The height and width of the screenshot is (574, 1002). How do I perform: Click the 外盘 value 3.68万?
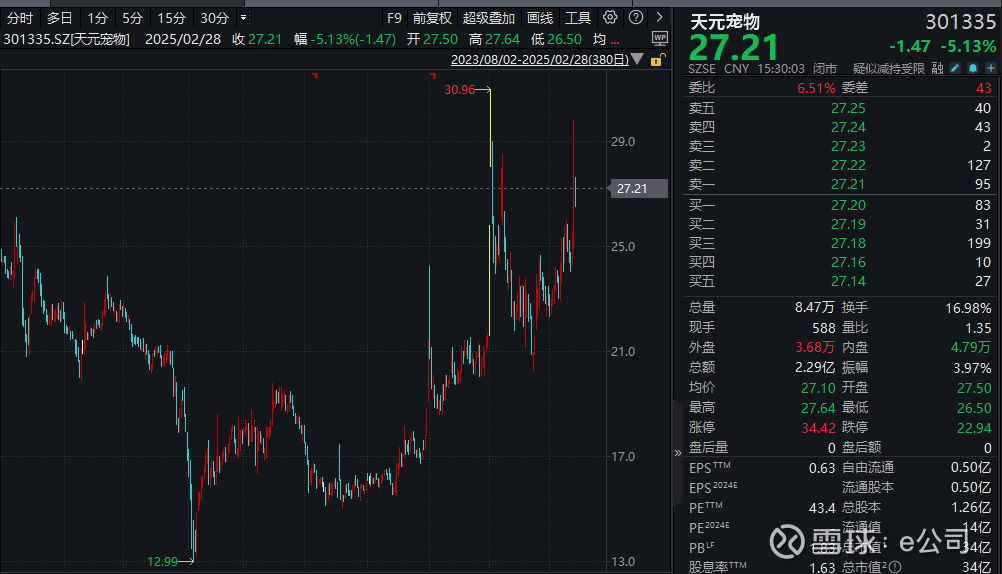pos(815,347)
